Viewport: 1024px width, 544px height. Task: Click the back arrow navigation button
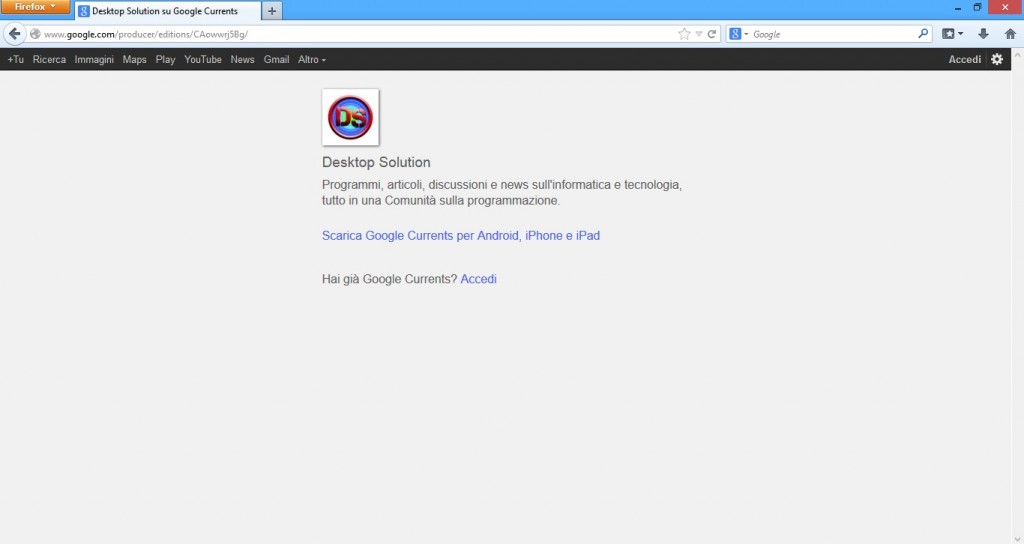[15, 34]
